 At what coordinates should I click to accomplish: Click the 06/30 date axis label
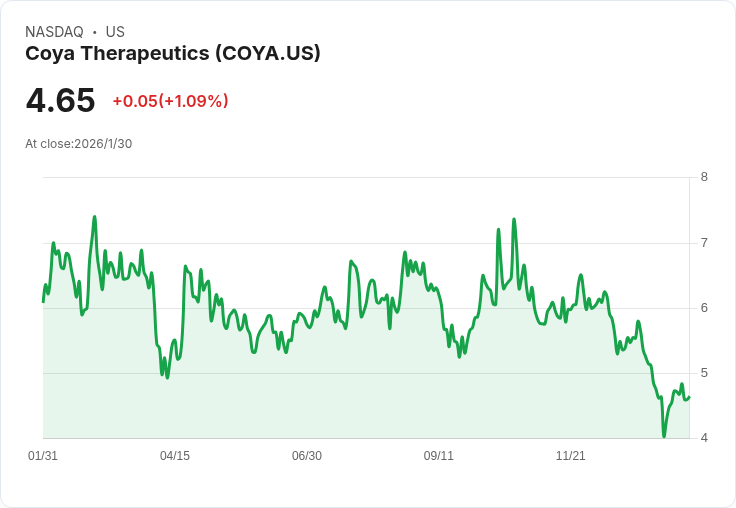pyautogui.click(x=307, y=455)
